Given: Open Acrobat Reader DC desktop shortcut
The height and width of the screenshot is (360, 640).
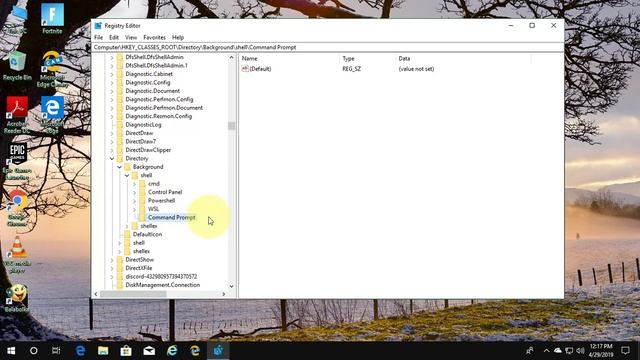Looking at the screenshot, I should click(x=17, y=115).
